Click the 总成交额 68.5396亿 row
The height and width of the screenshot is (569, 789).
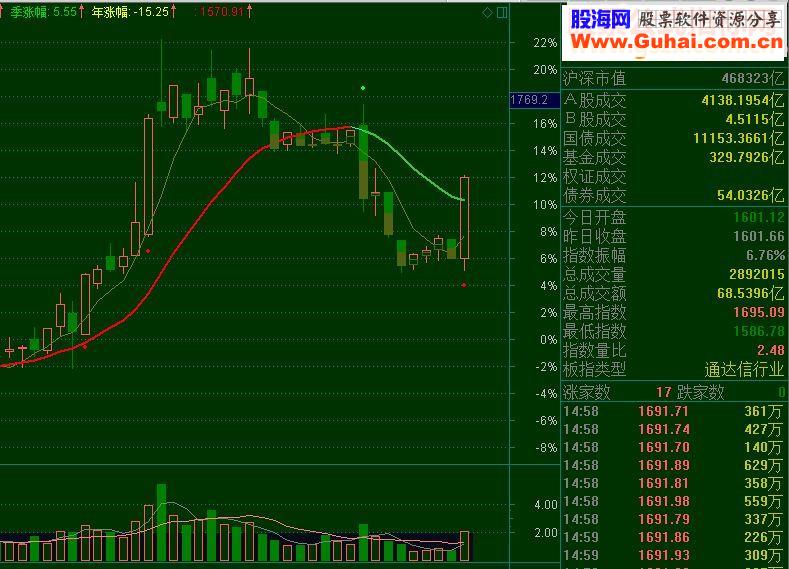pos(674,293)
